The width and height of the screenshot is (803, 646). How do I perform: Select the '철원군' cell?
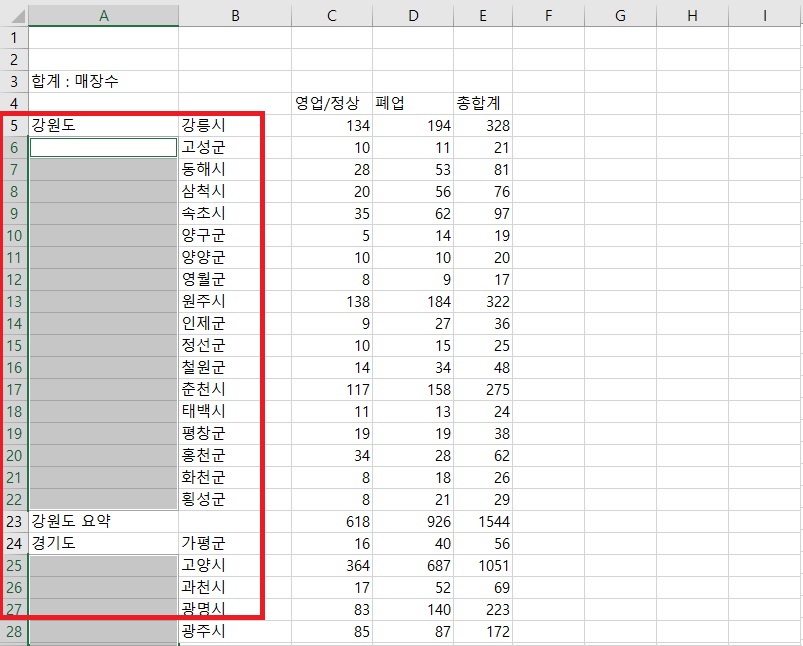(x=235, y=368)
